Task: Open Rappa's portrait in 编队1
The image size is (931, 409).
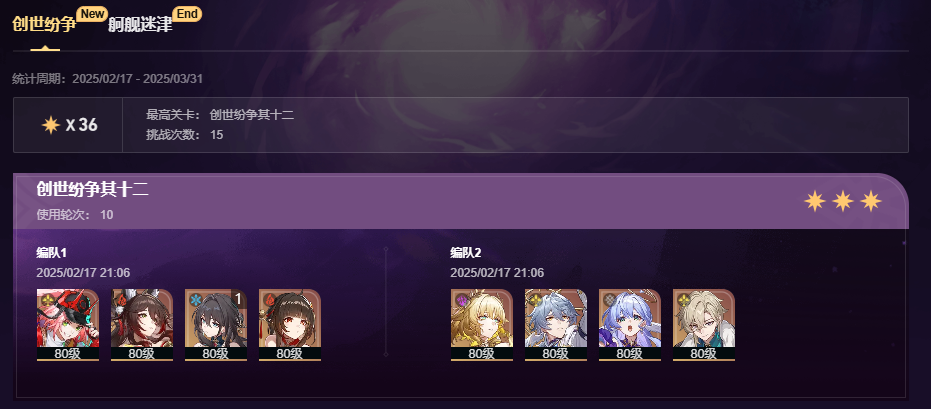Action: 68,325
